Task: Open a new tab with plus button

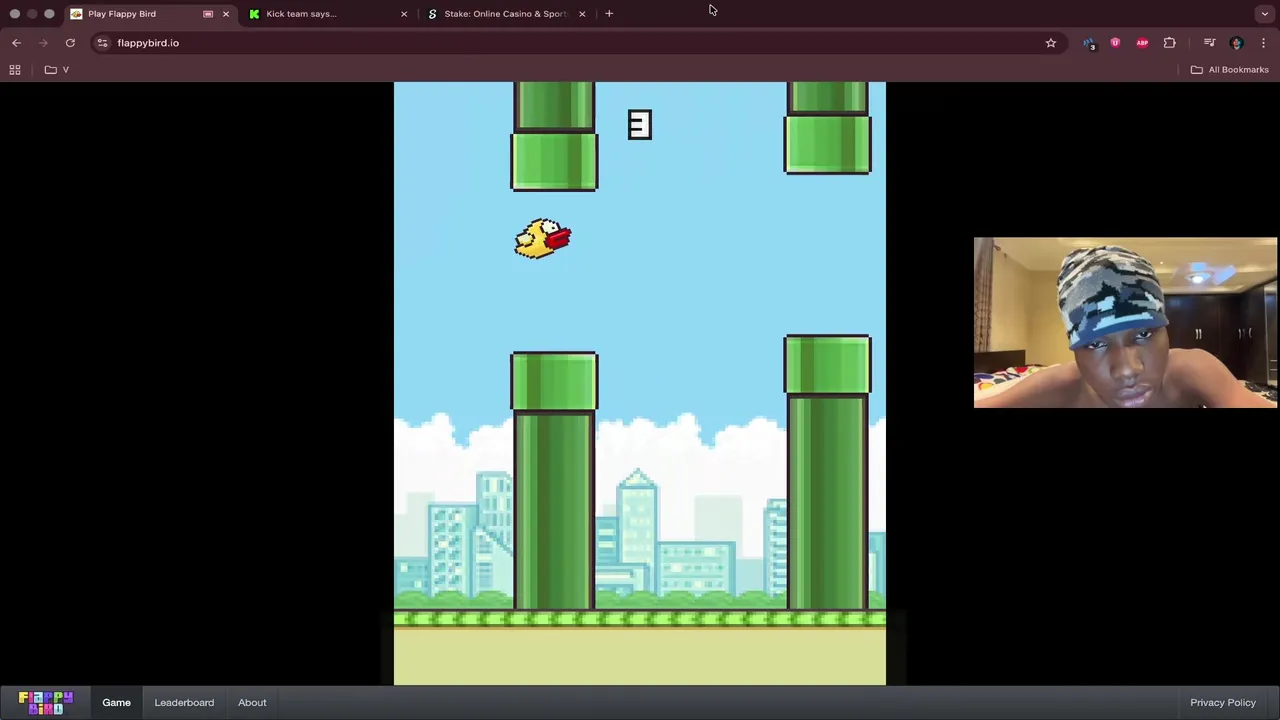Action: coord(609,14)
